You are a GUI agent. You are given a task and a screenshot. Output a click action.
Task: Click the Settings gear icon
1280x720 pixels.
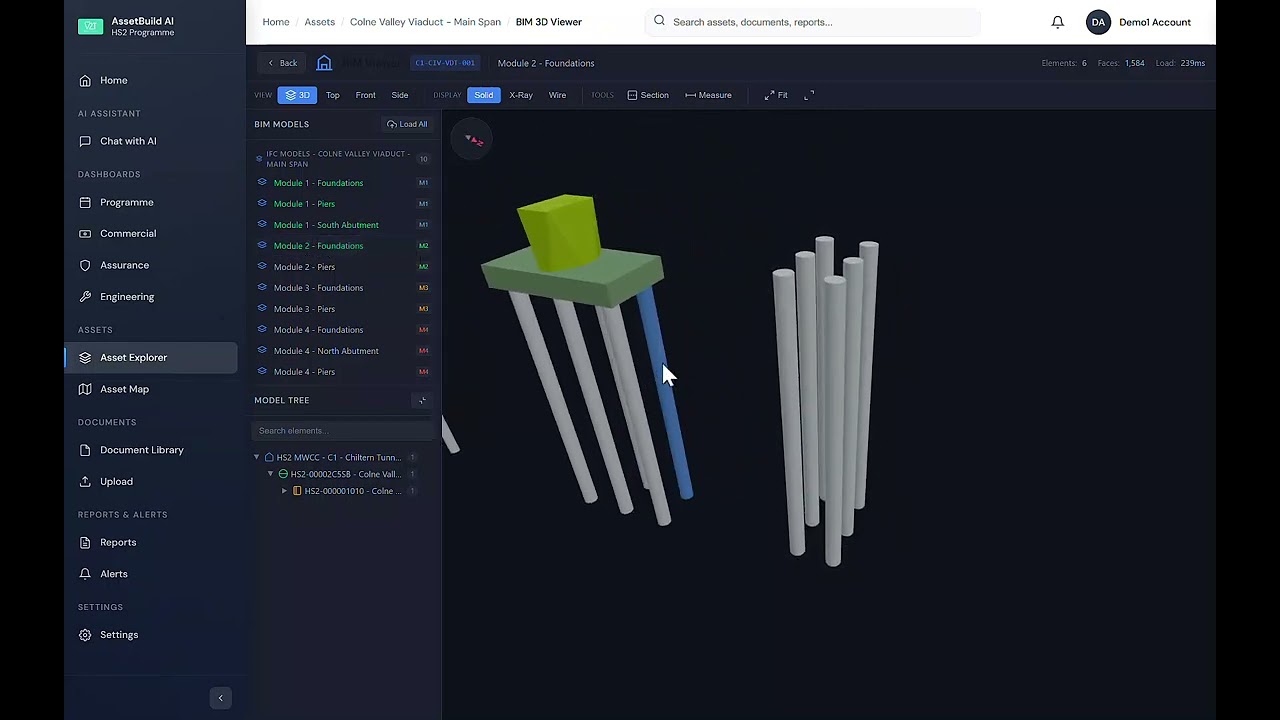85,635
